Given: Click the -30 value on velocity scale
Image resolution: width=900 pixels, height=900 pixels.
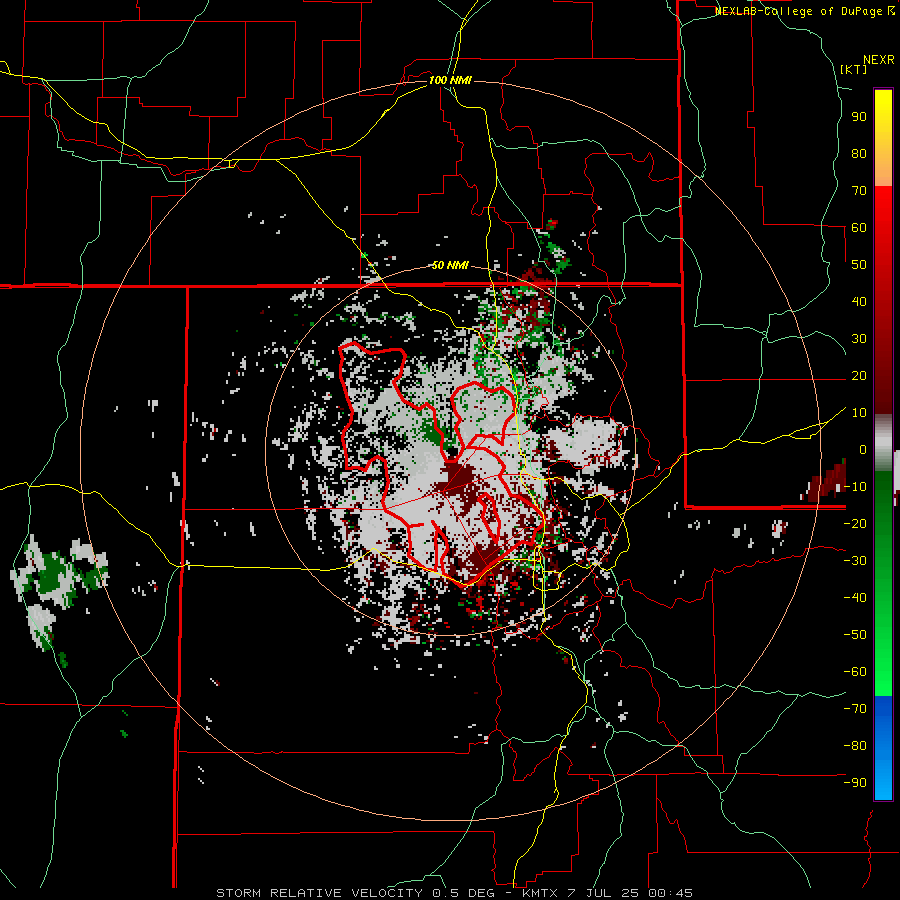Looking at the screenshot, I should pyautogui.click(x=855, y=561).
